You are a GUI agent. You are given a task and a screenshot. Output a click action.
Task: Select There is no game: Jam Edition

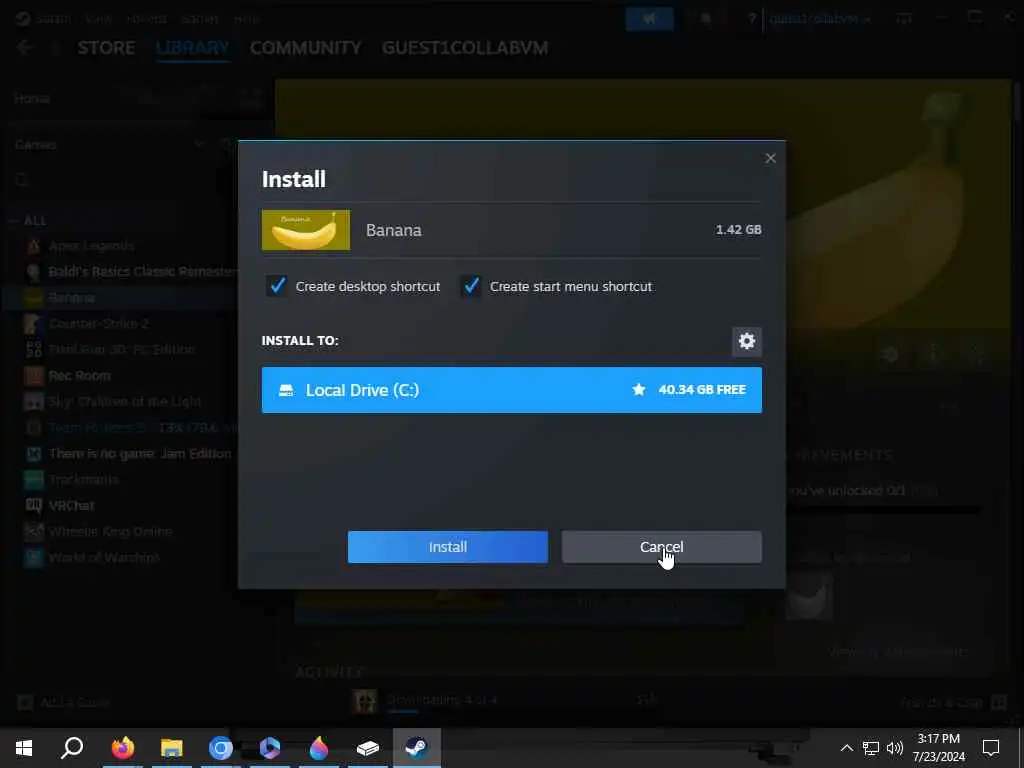coord(140,454)
